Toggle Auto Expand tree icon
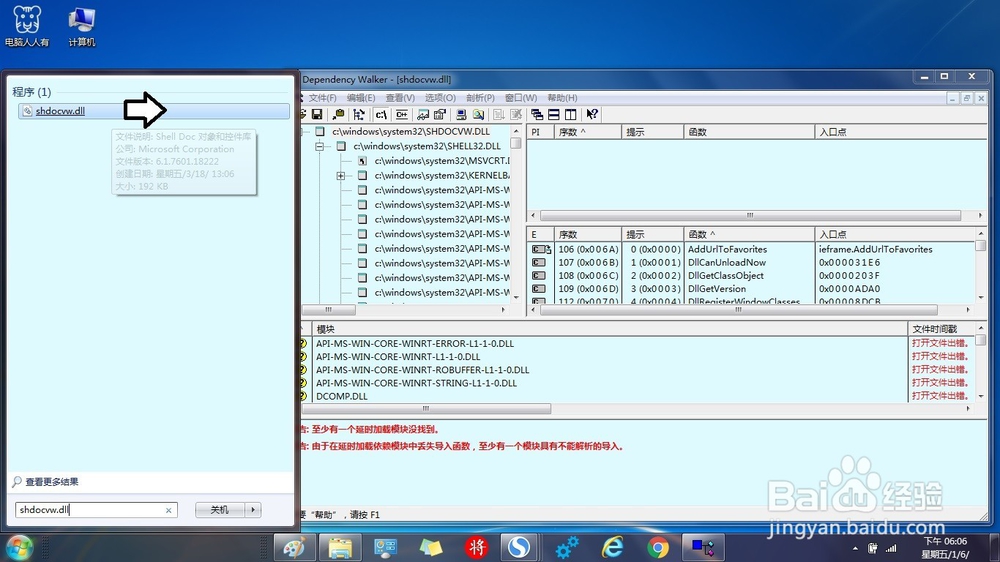 pos(359,114)
